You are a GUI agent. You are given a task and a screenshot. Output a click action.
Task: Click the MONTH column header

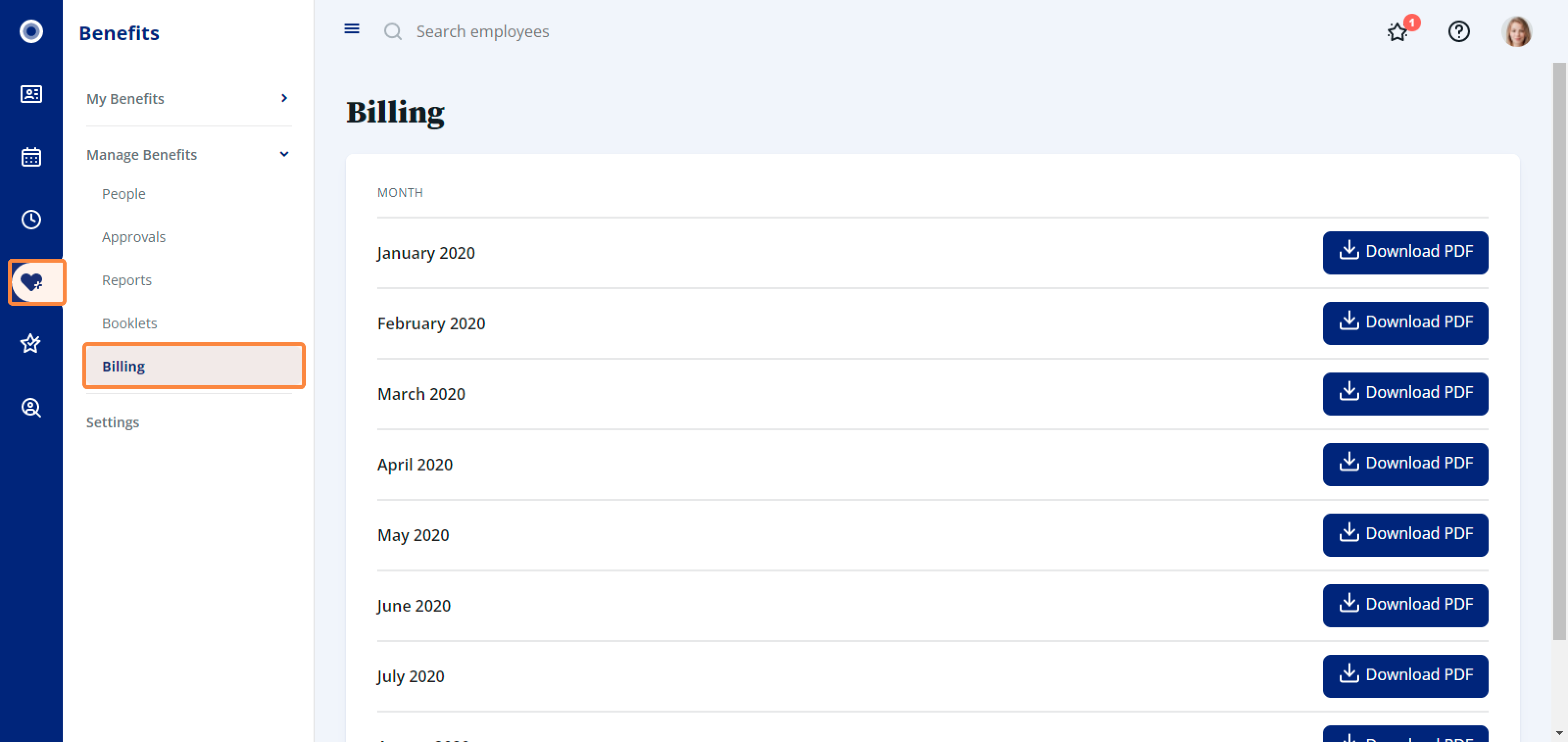coord(400,193)
